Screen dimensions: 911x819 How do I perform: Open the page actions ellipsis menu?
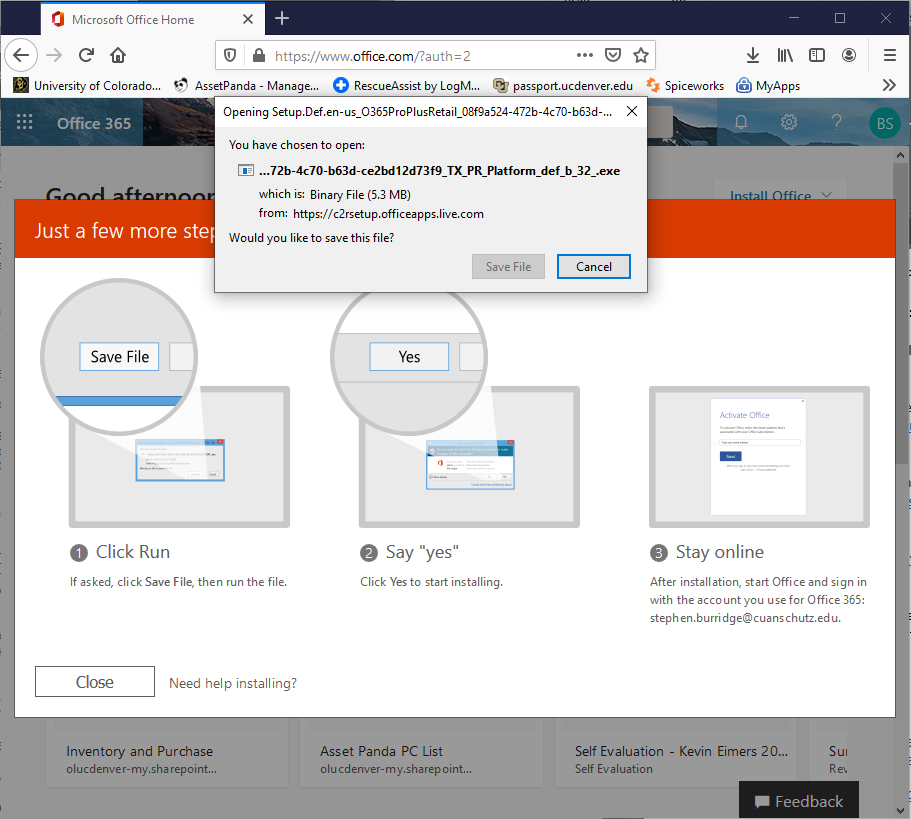point(585,55)
